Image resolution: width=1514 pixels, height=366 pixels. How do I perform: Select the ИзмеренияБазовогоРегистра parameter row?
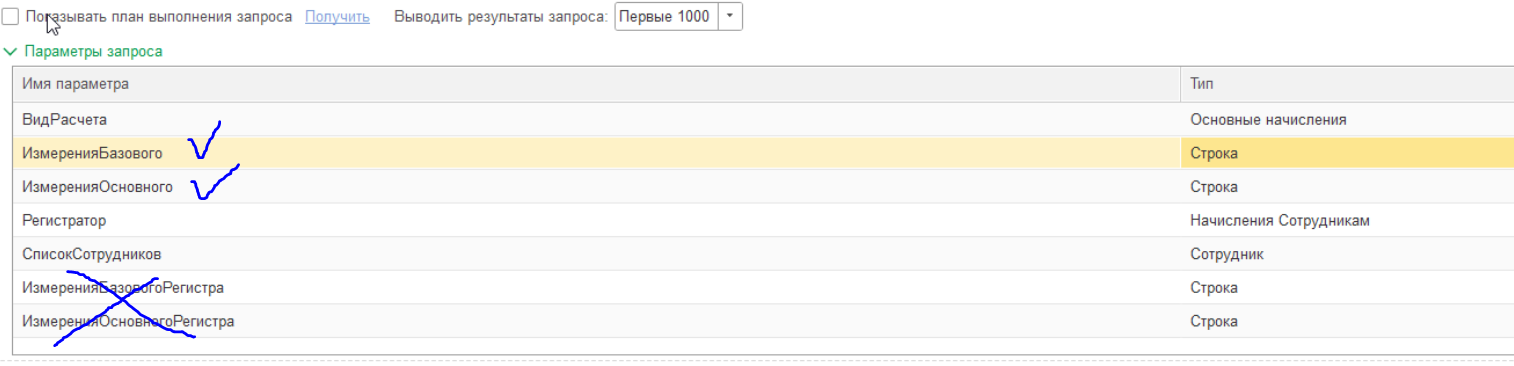tap(763, 288)
